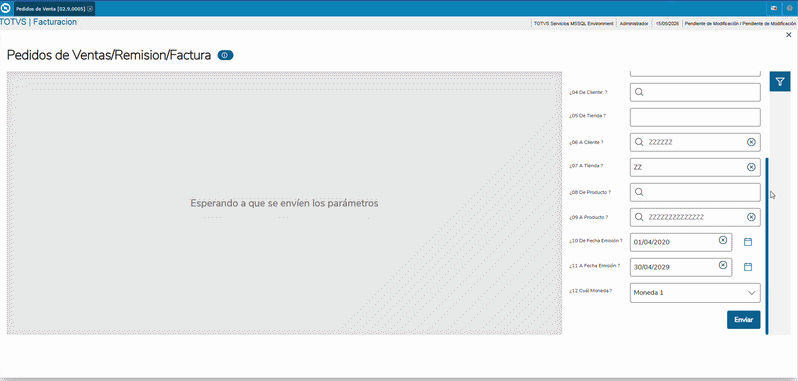Clear the 07 A Tienda field value
Screen dimensions: 798x381
point(751,167)
